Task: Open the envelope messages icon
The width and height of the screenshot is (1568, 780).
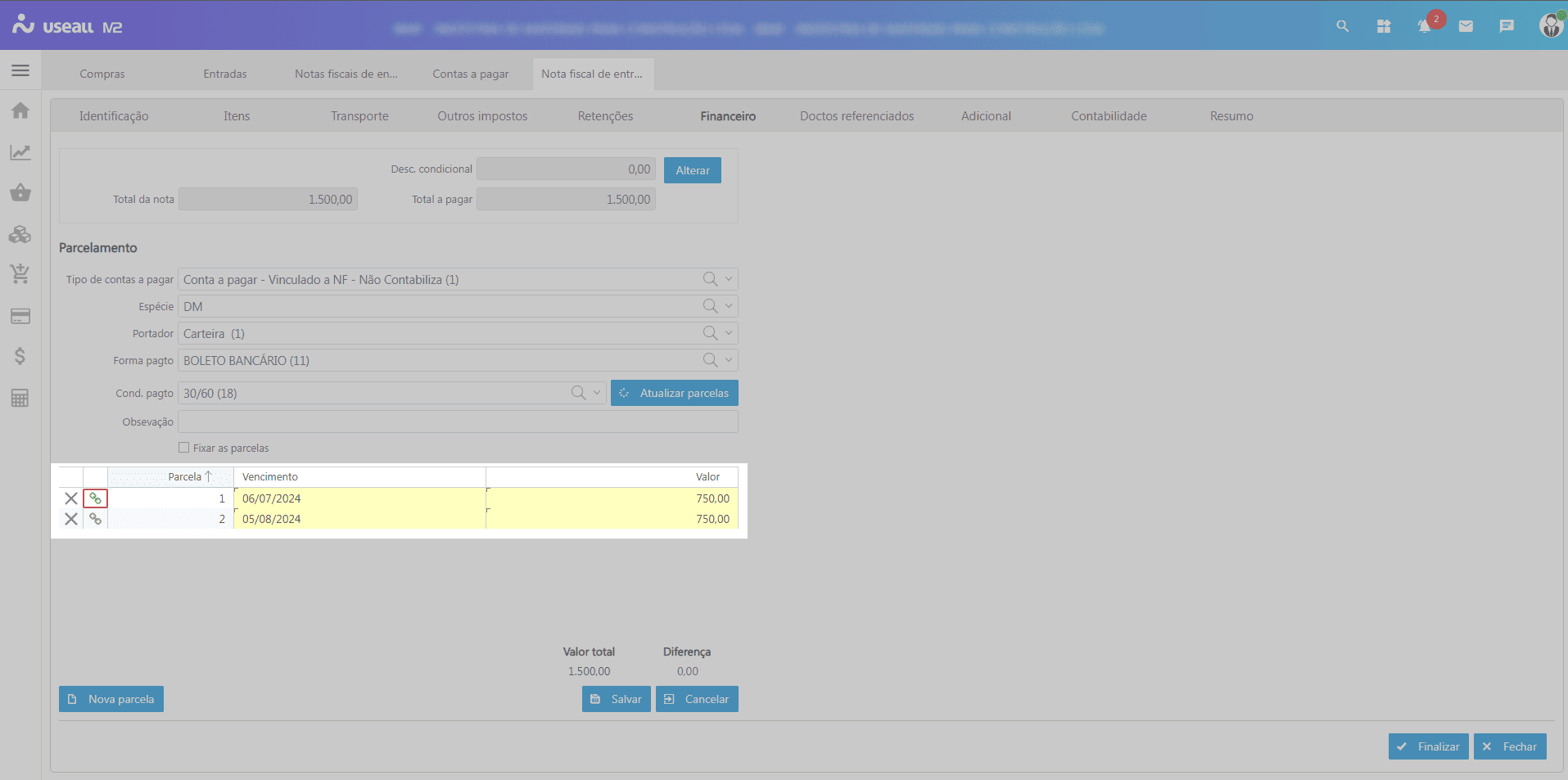Action: point(1466,26)
